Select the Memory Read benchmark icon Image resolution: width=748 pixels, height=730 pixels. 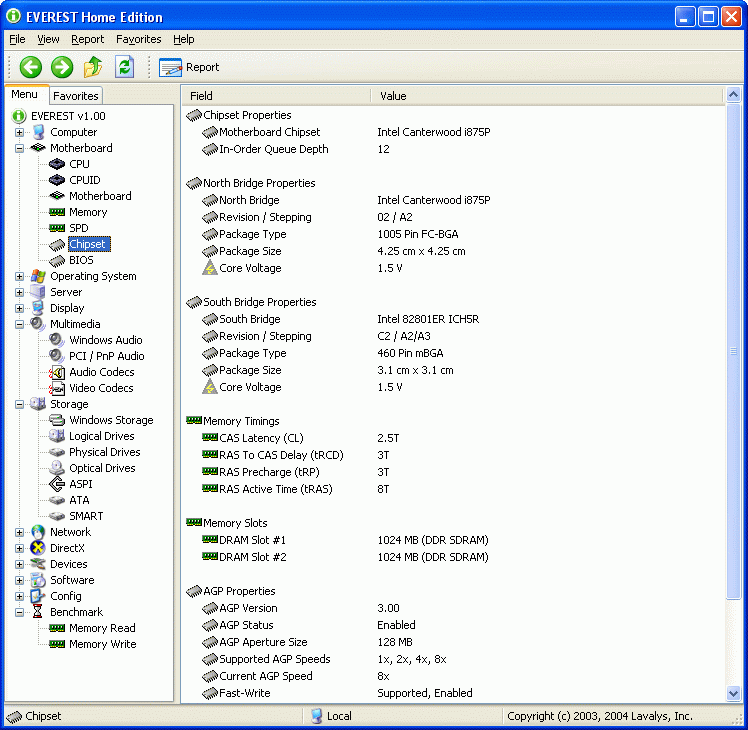click(x=57, y=628)
